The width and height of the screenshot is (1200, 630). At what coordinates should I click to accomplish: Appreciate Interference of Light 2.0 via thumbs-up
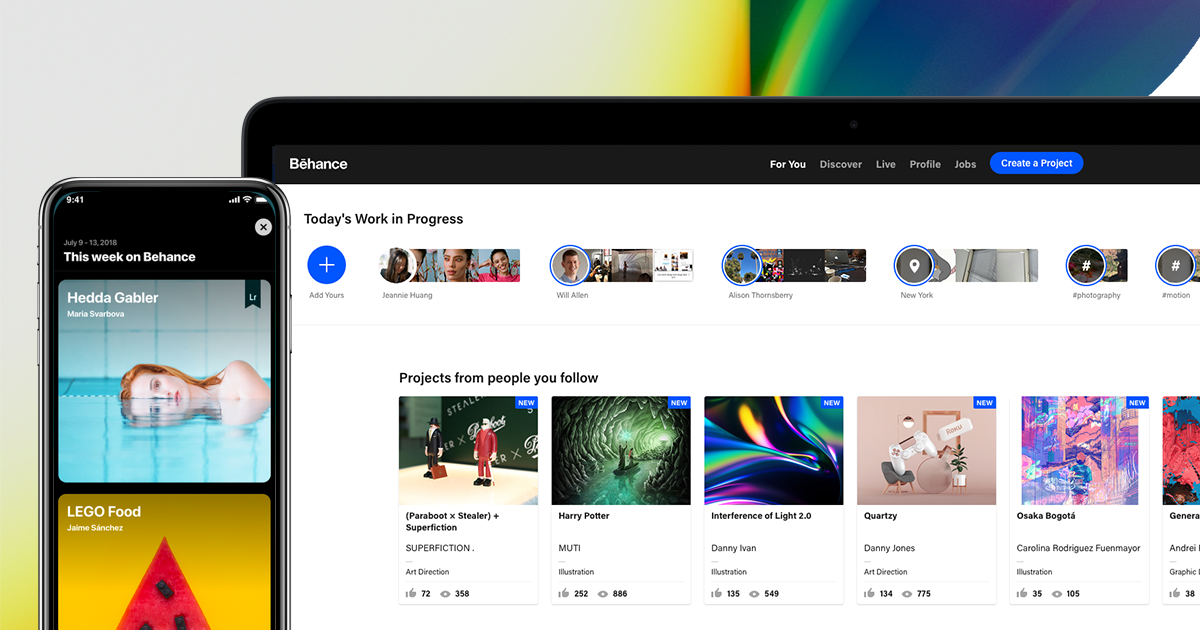717,593
